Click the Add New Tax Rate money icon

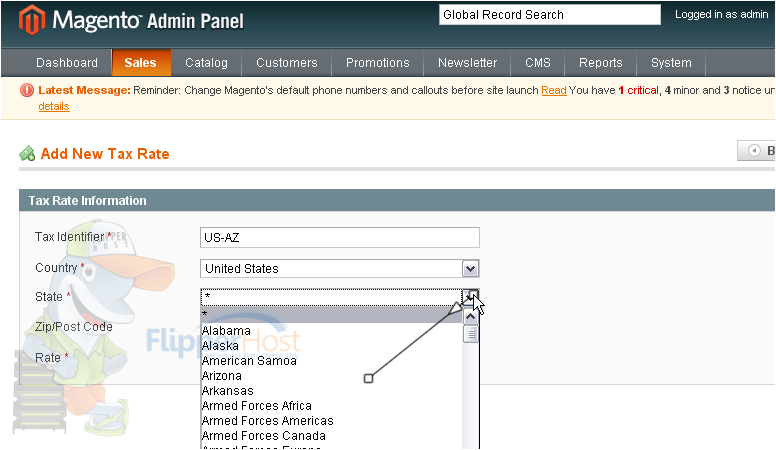pyautogui.click(x=27, y=153)
